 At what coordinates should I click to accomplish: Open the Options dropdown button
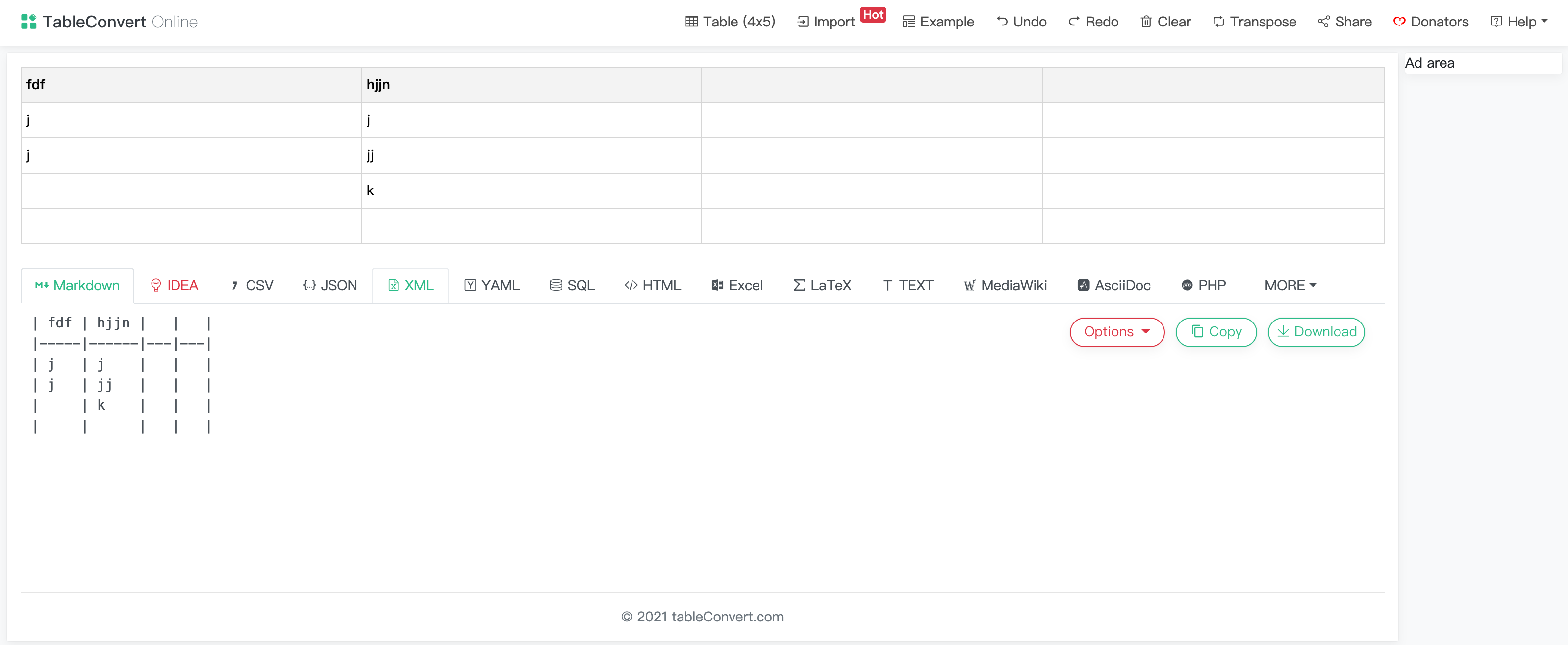(1116, 332)
